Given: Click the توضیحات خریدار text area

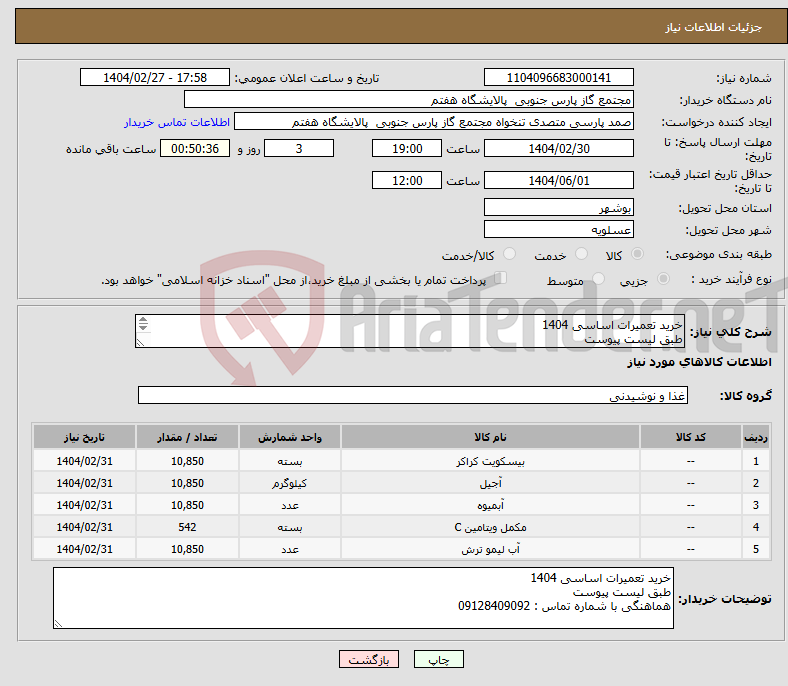Looking at the screenshot, I should [363, 598].
